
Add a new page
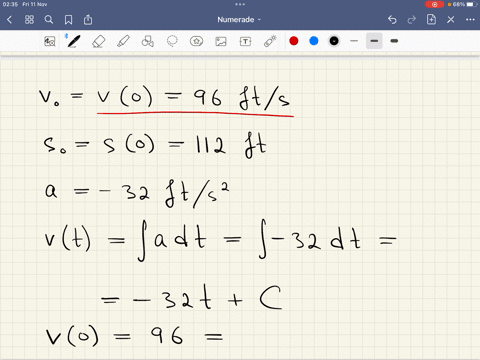[x=431, y=19]
